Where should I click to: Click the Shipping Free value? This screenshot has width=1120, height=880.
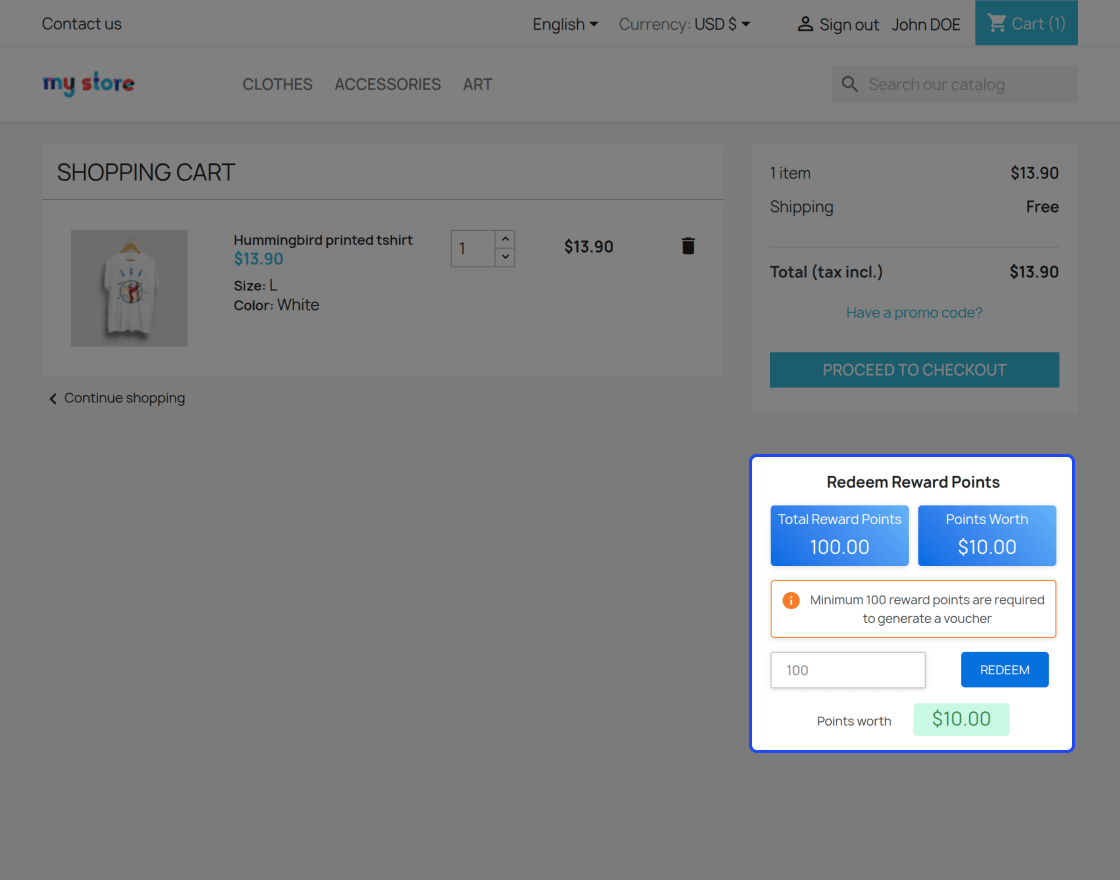click(1042, 207)
